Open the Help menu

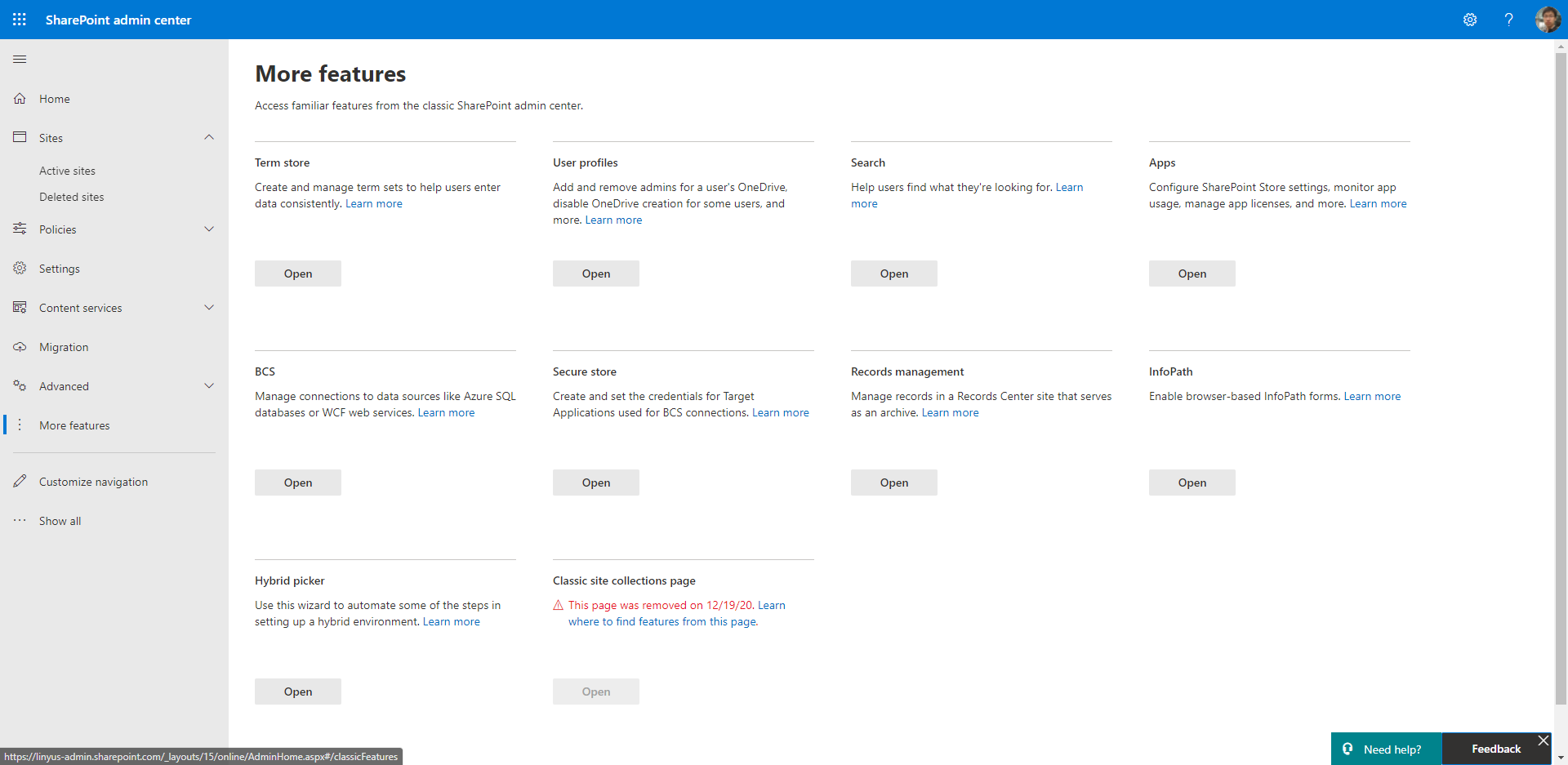(x=1509, y=20)
